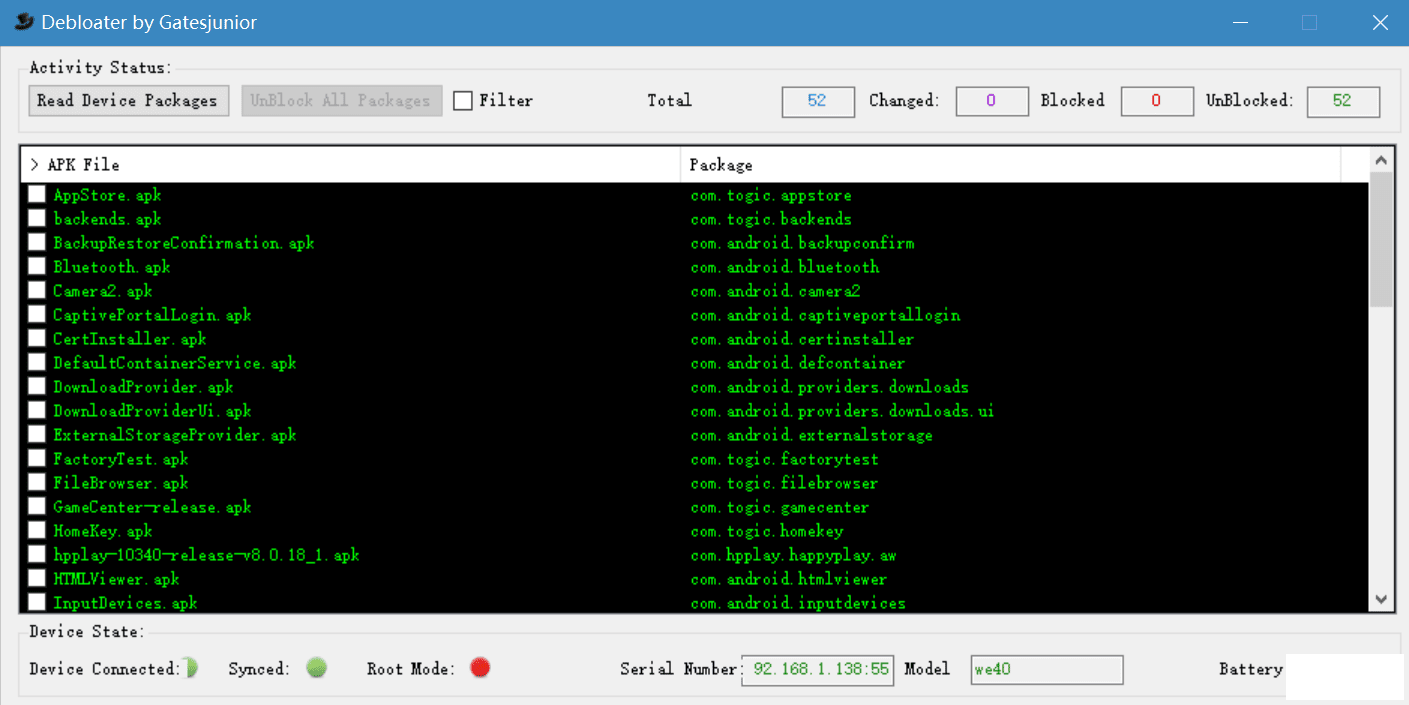Click the Debloater hat icon in title bar

(x=22, y=22)
